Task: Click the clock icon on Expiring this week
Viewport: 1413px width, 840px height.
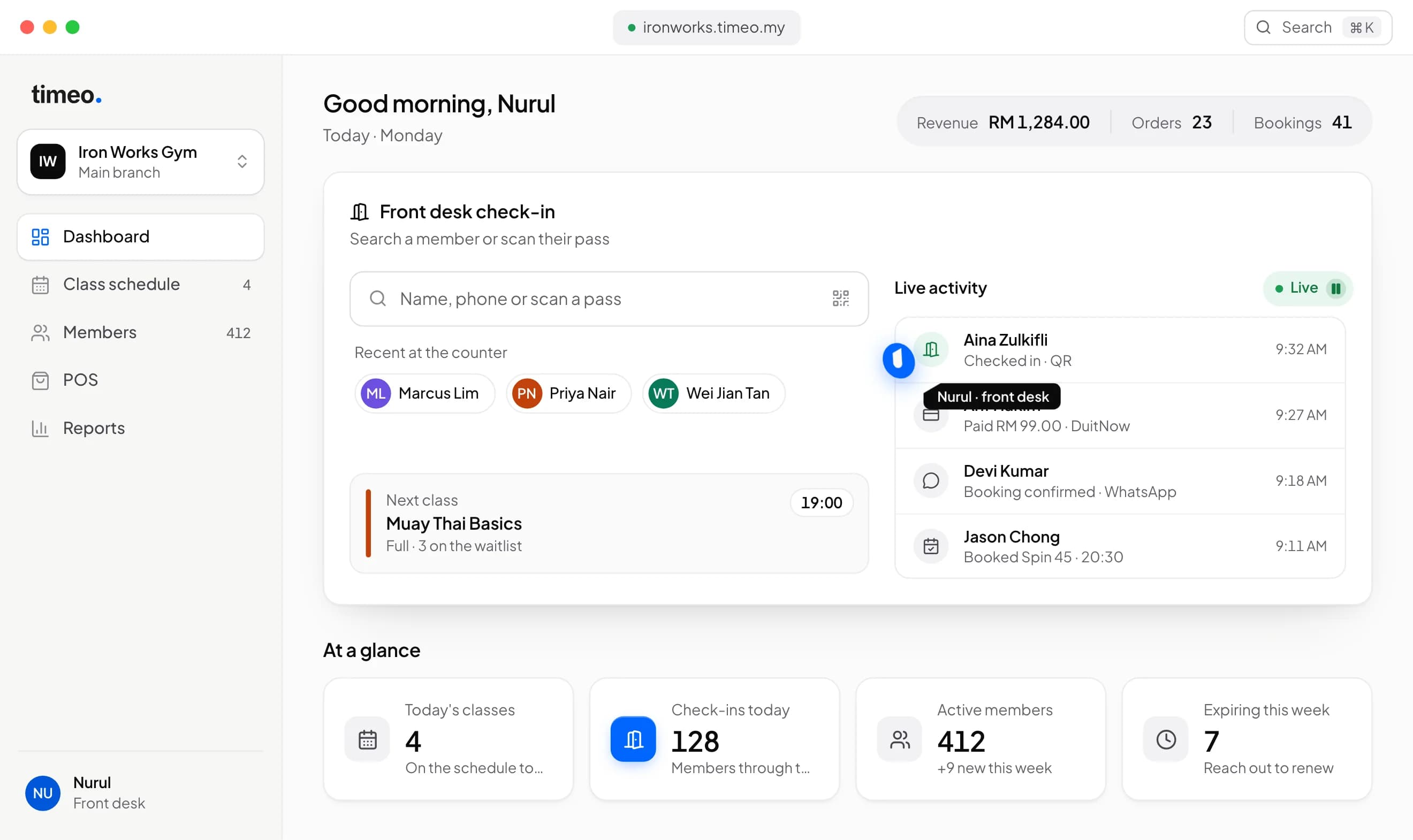Action: pos(1166,739)
